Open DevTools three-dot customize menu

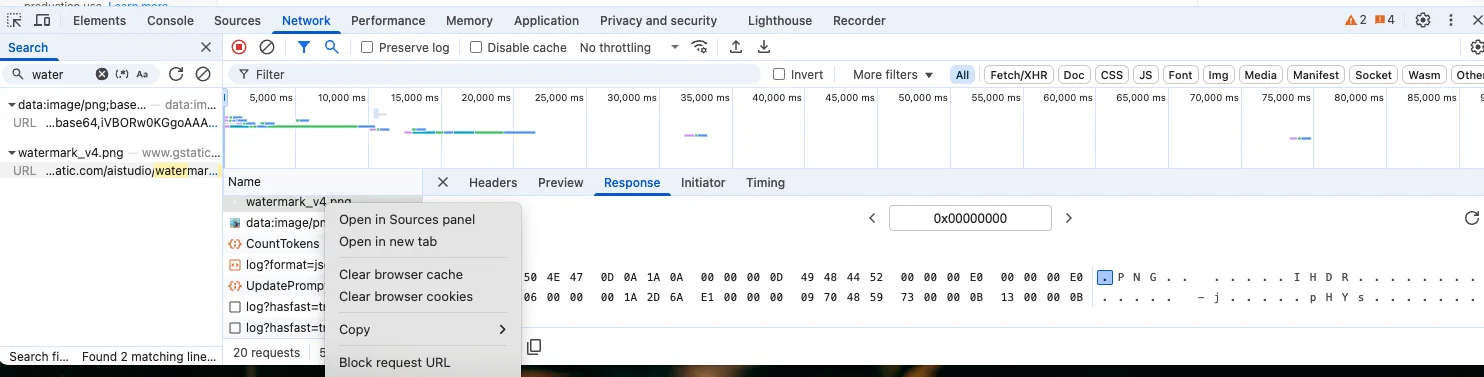click(x=1451, y=20)
